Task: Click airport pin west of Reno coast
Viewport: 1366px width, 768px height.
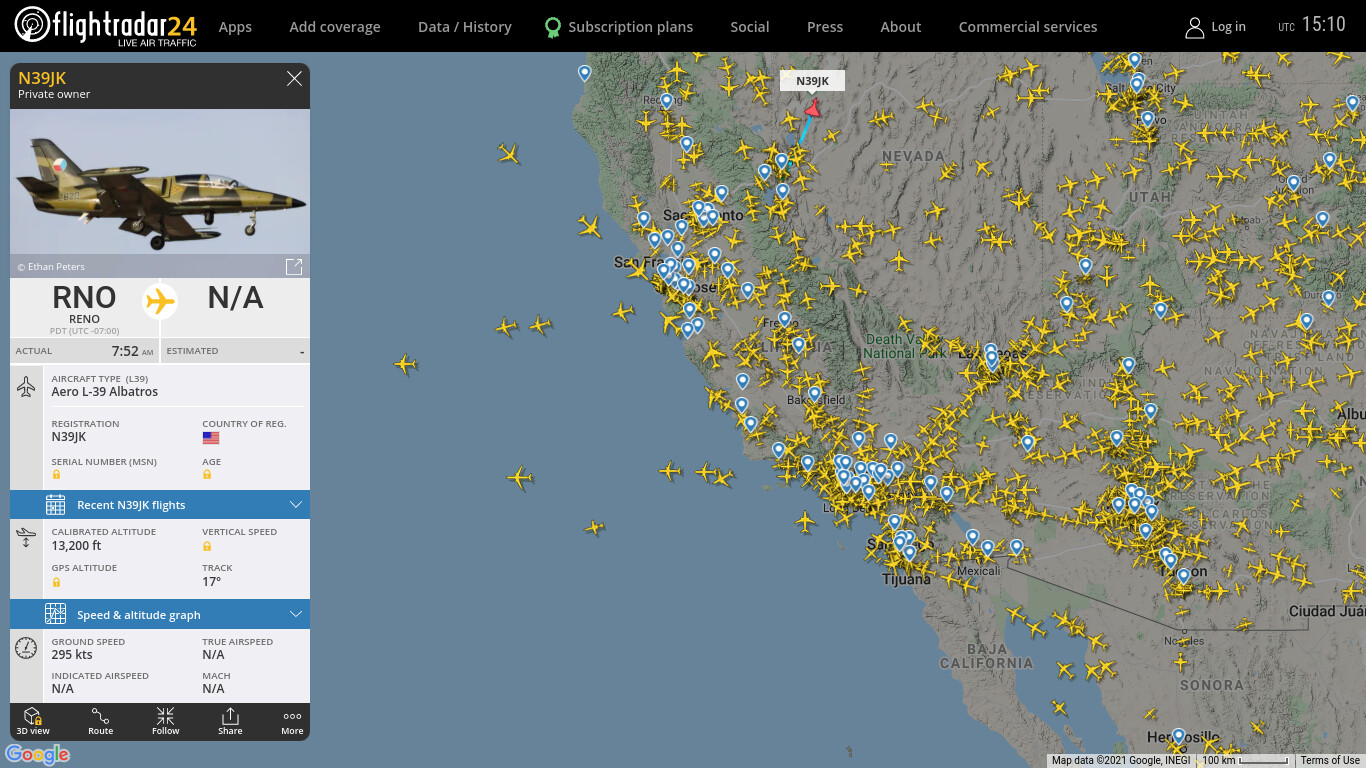Action: click(x=585, y=73)
